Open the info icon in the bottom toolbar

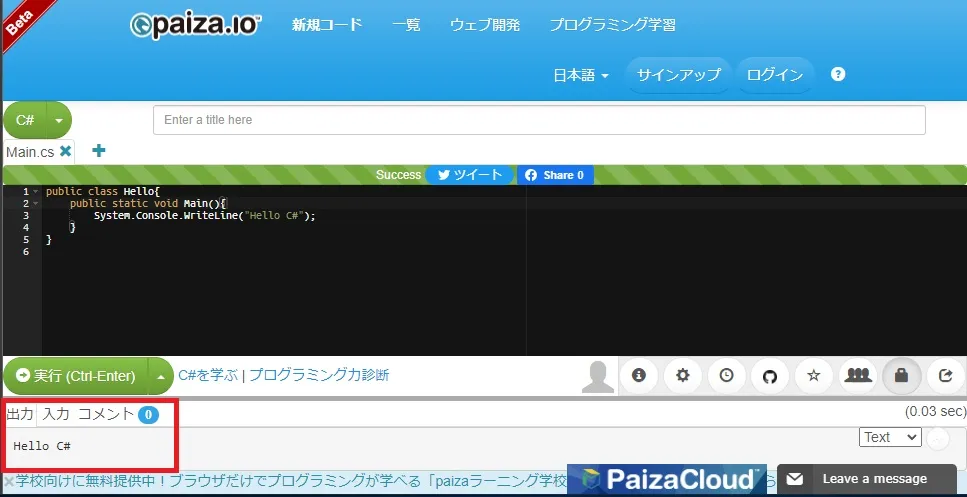pos(638,376)
